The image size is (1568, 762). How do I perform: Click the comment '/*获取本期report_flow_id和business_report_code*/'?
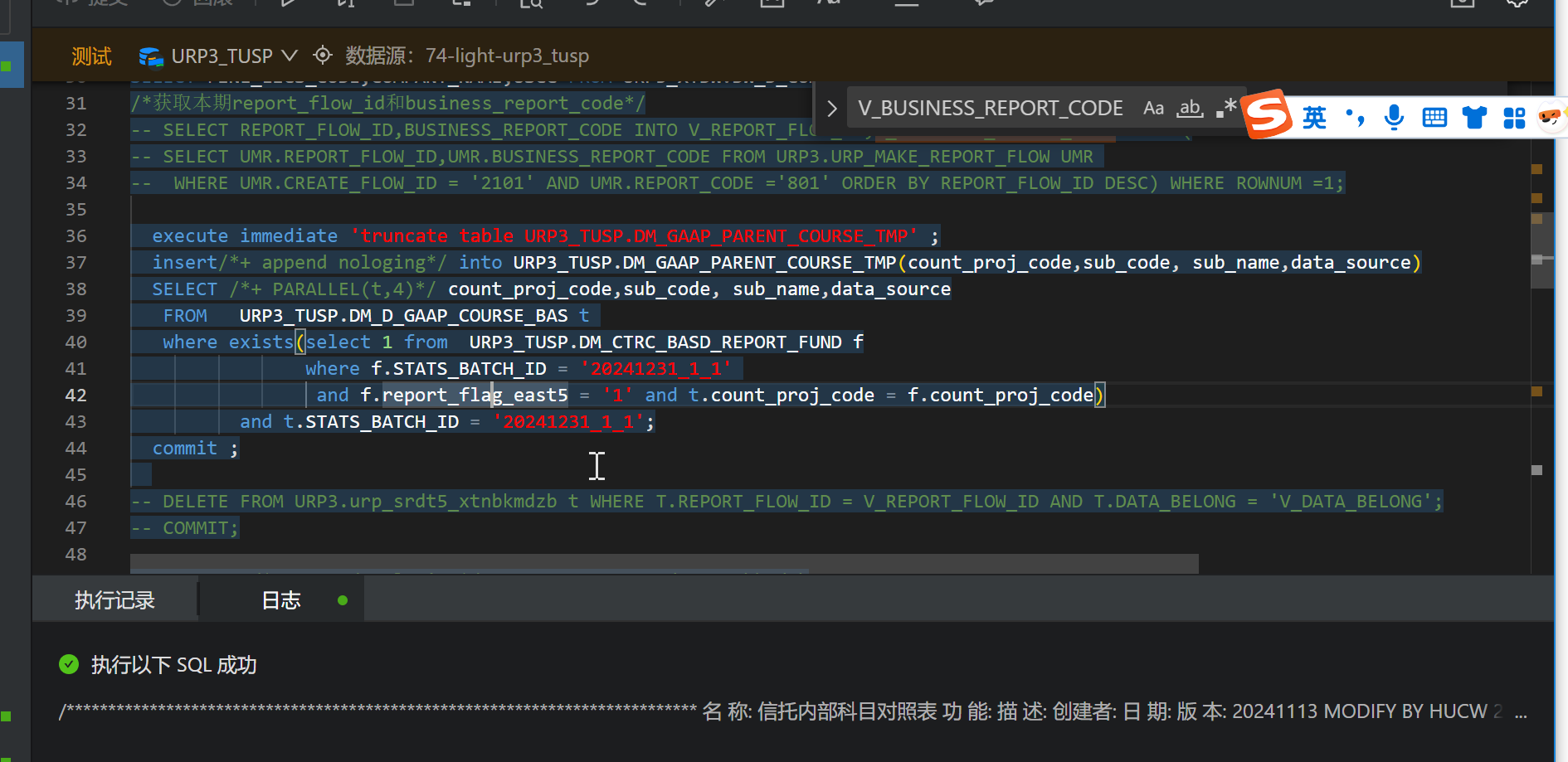pyautogui.click(x=387, y=104)
